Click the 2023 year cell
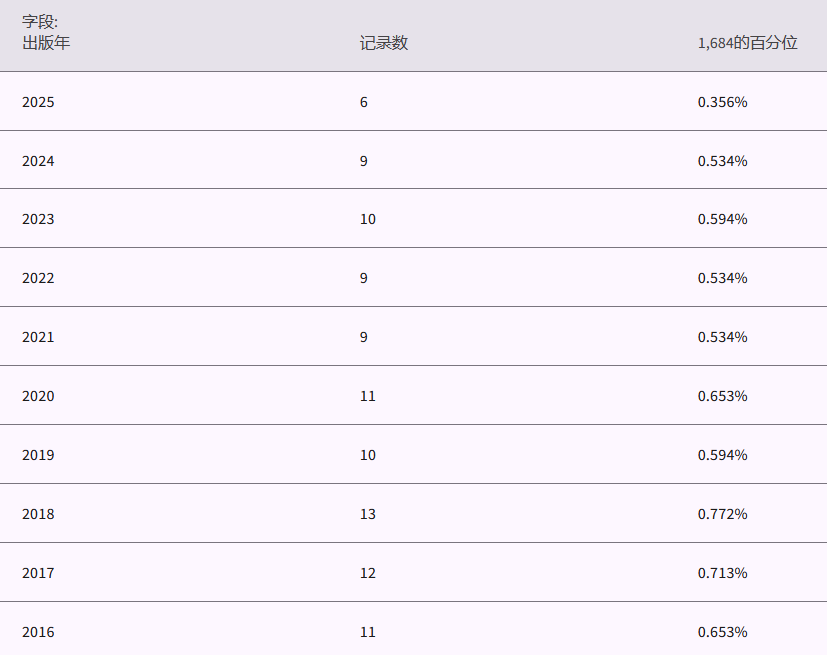Screen dimensions: 827x655 tap(38, 219)
